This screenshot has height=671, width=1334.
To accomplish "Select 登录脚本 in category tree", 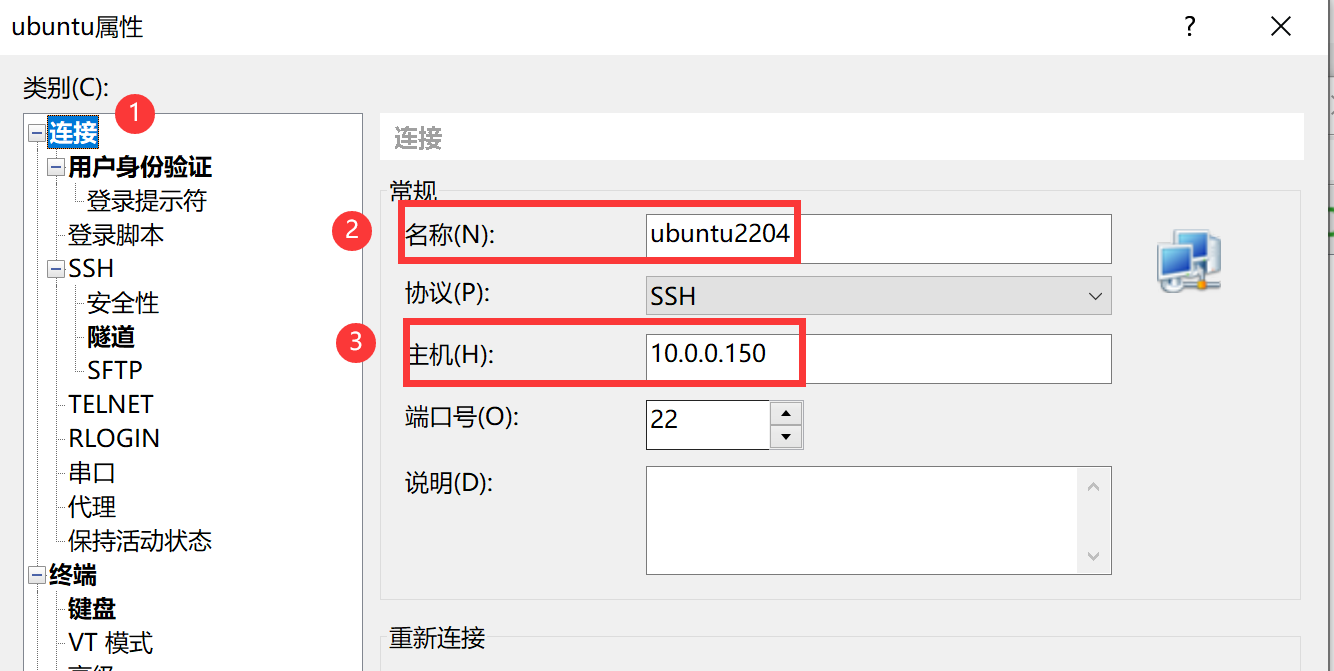I will 116,235.
